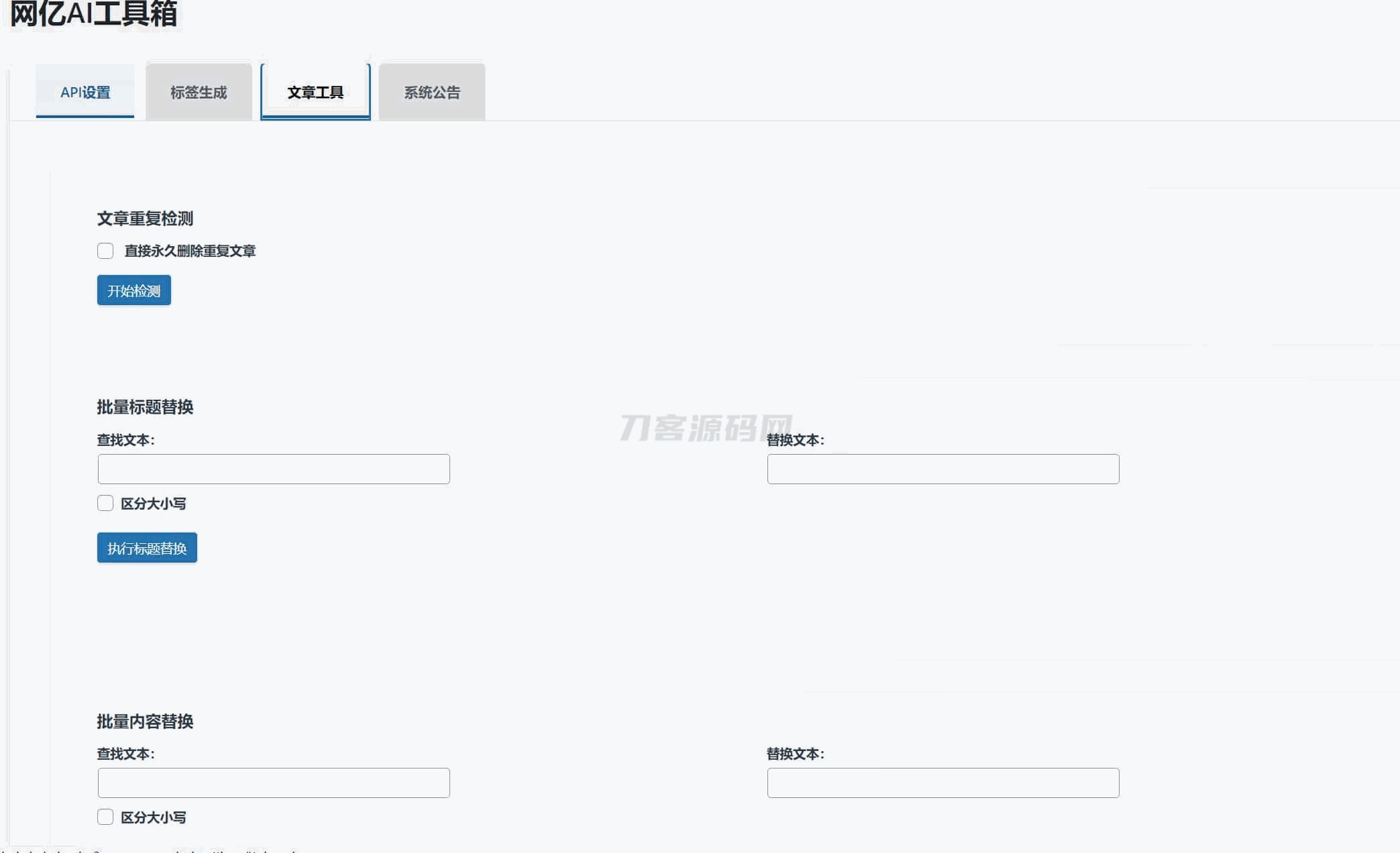Screen dimensions: 1400x853
Task: Click 替换文本 input under 批量内容替换
Action: click(943, 783)
